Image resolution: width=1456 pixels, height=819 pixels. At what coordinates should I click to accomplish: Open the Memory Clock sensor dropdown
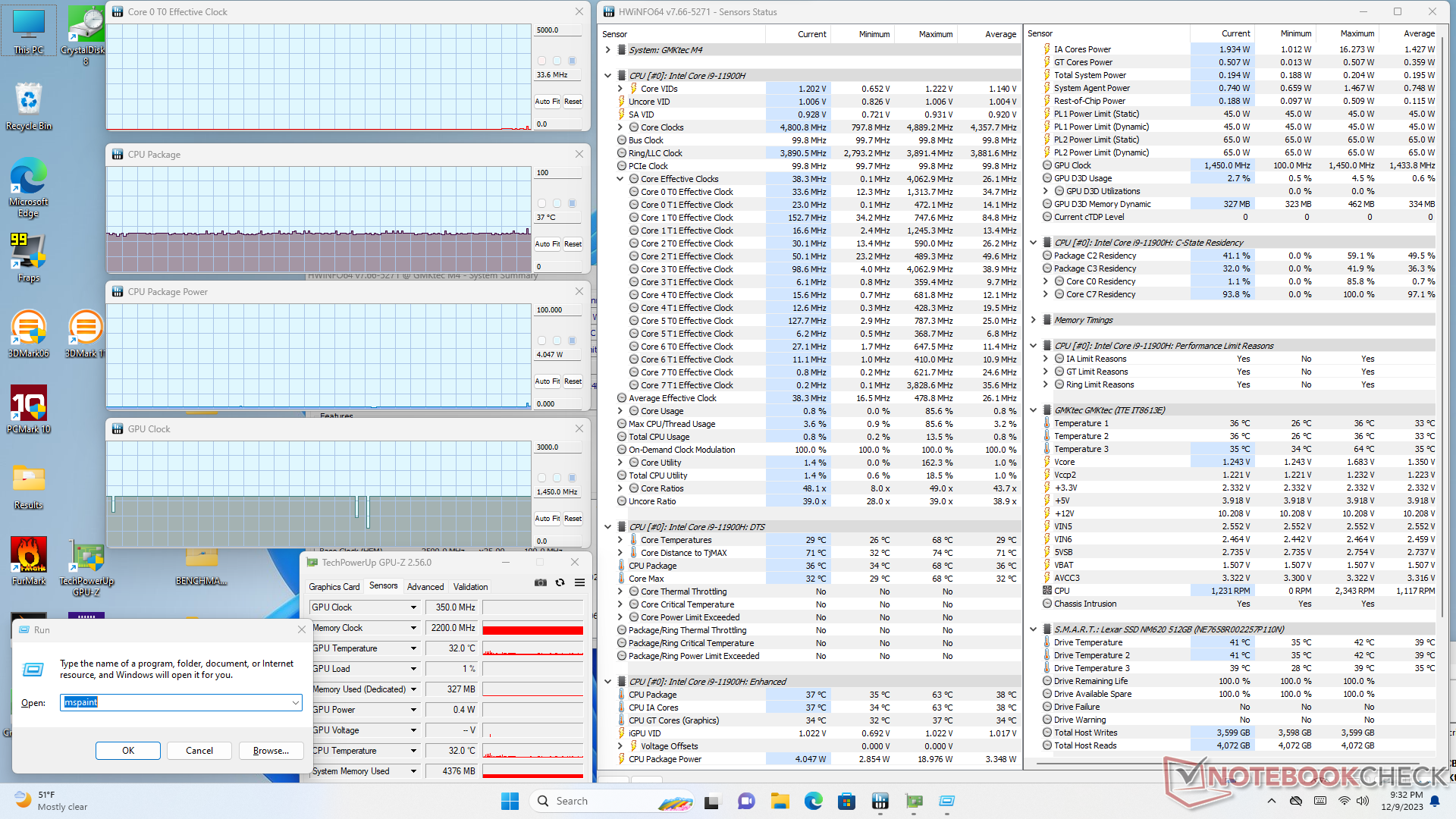pos(413,628)
